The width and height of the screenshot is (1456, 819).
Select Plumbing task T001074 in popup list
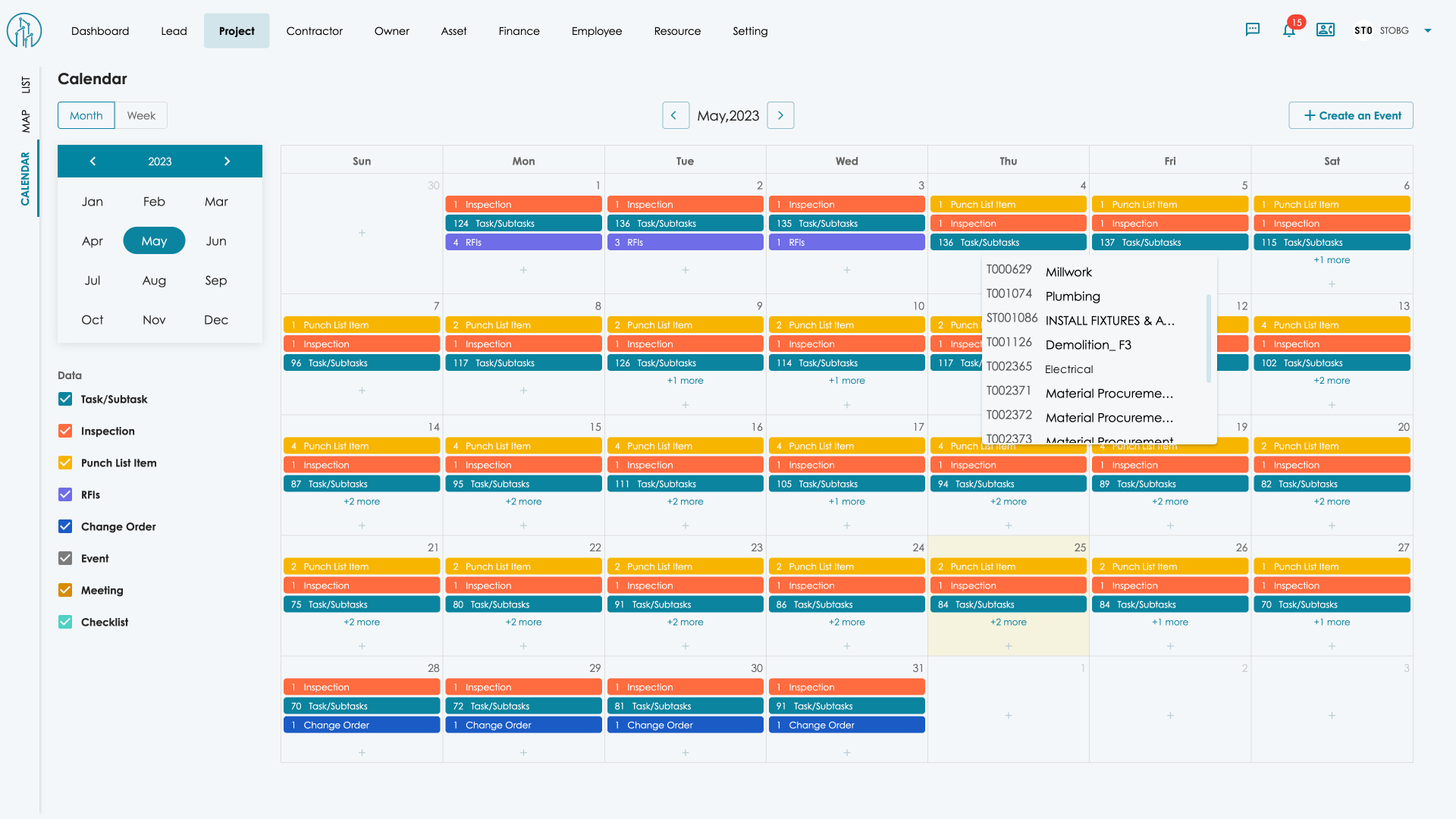pyautogui.click(x=1072, y=297)
